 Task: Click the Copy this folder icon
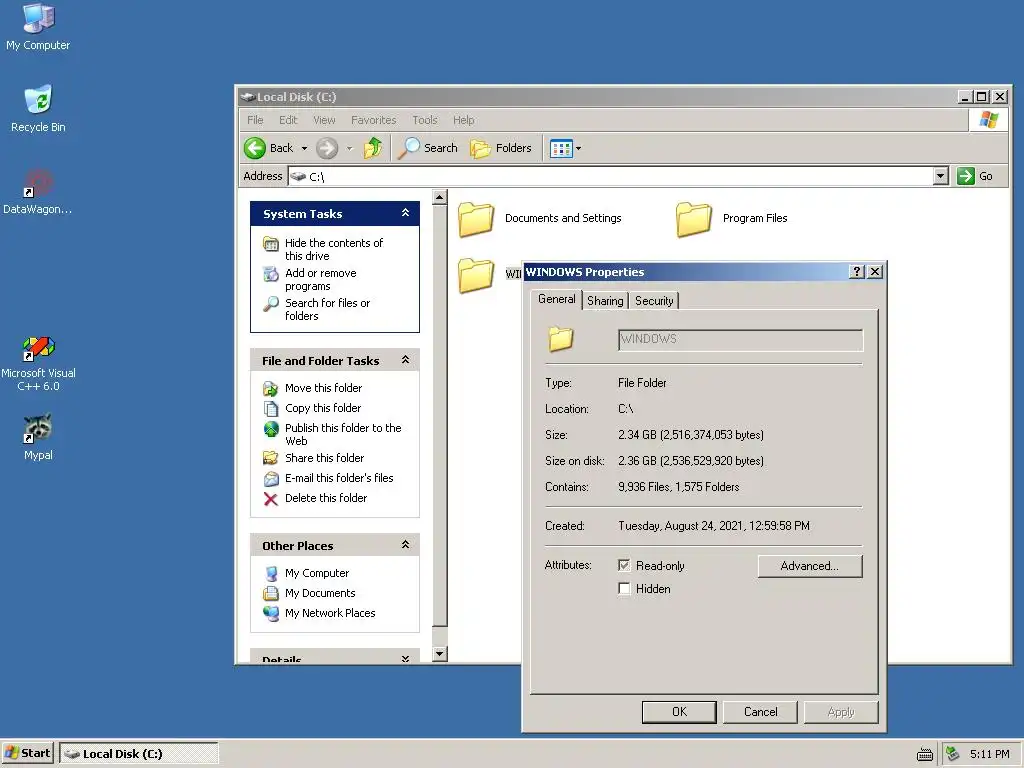pyautogui.click(x=270, y=408)
